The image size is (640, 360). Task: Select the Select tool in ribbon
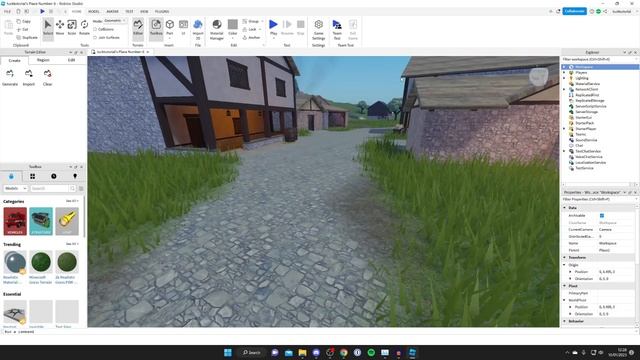click(48, 28)
